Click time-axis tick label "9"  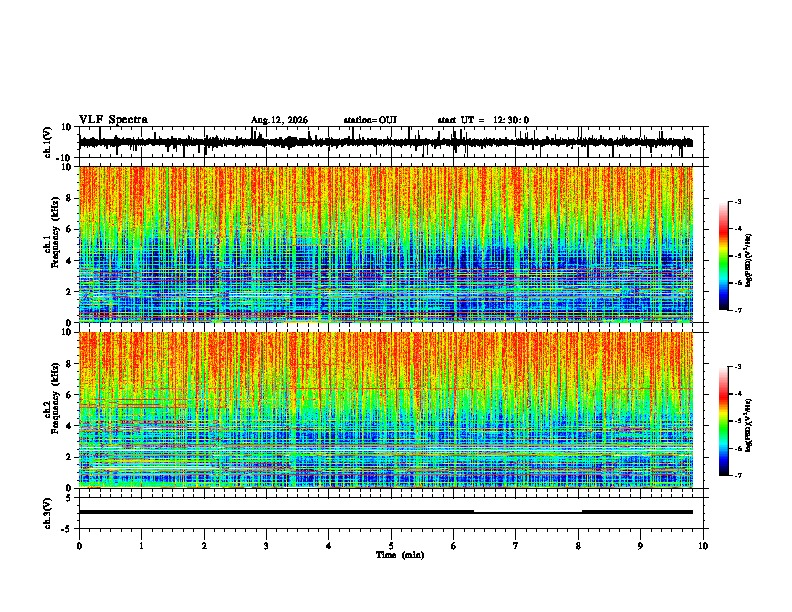point(640,546)
